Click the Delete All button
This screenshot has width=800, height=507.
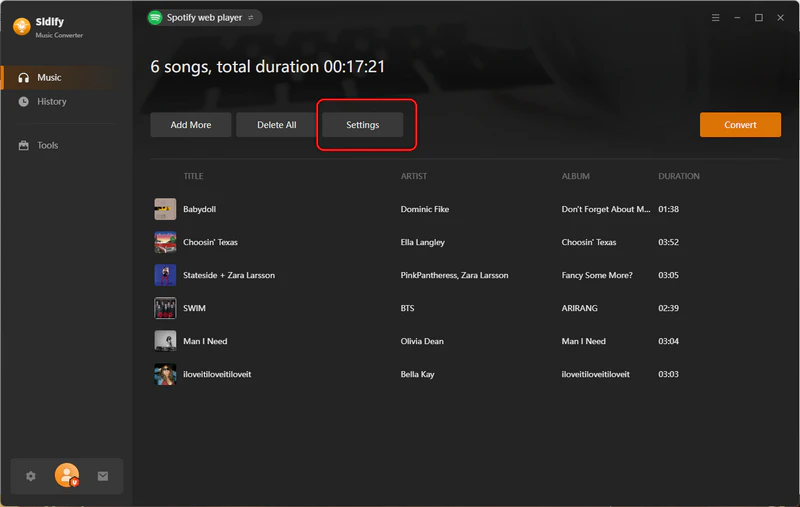(277, 125)
